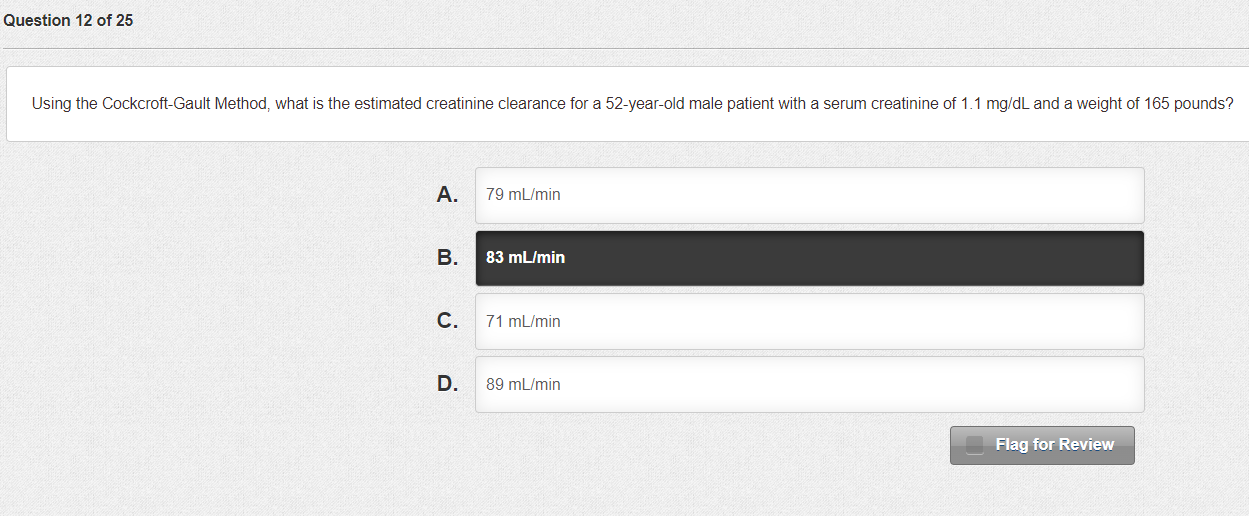The height and width of the screenshot is (516, 1249).
Task: Click the words estimated creatinine clearance
Action: point(457,104)
